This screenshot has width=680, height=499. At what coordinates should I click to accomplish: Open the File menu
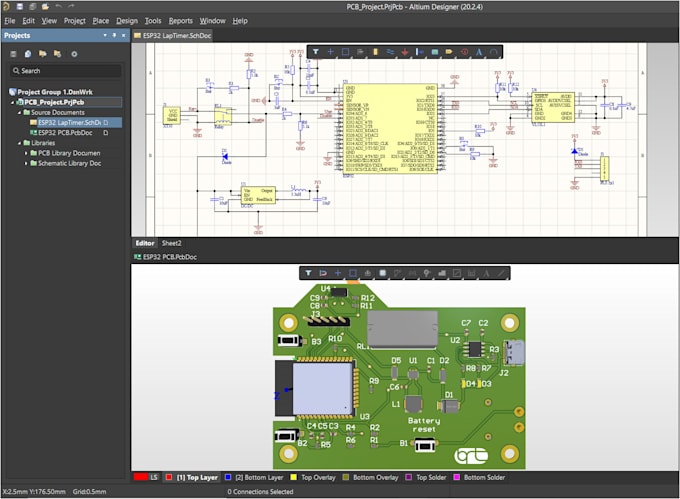[10, 21]
